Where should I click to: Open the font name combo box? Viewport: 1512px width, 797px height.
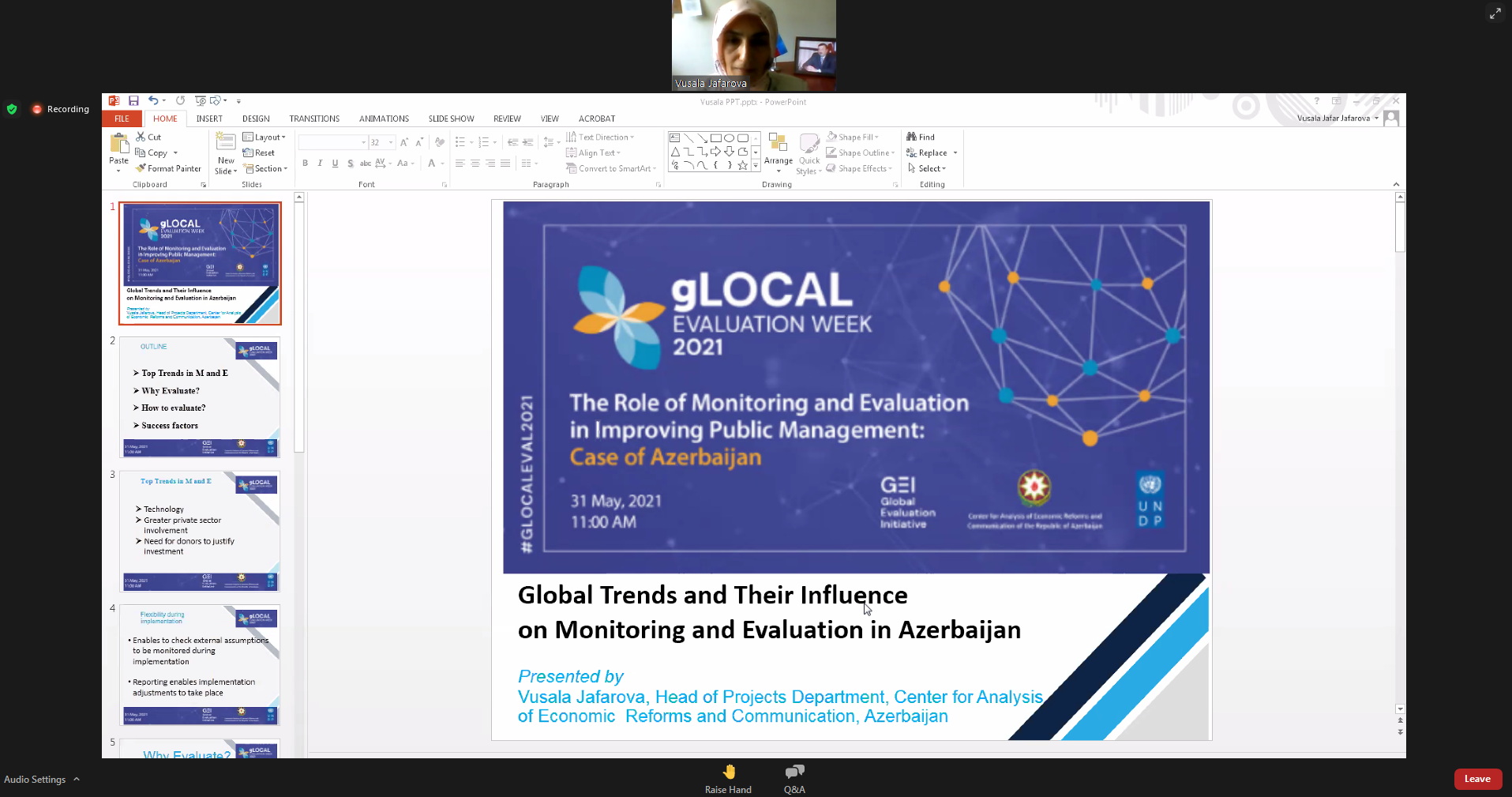(333, 142)
